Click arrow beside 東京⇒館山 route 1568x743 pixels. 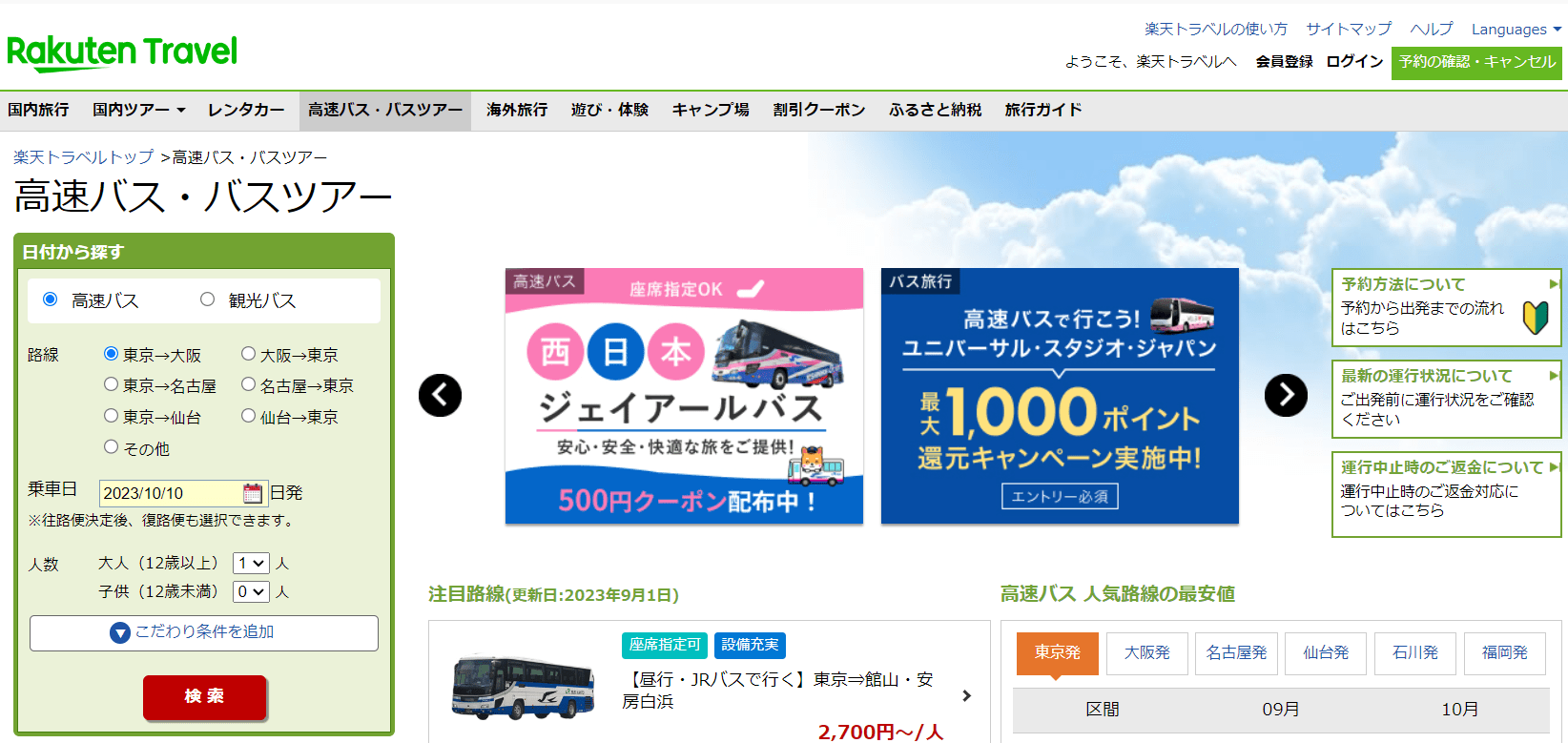(966, 695)
